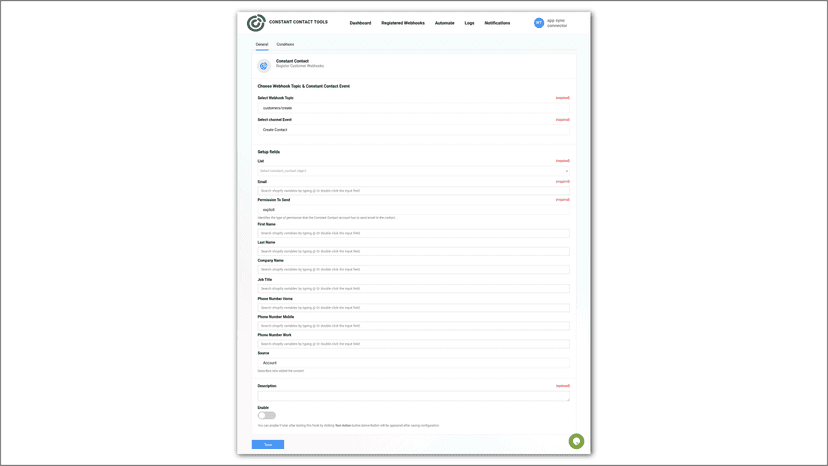Click the Constant Contact Tools brand title

(x=298, y=22)
